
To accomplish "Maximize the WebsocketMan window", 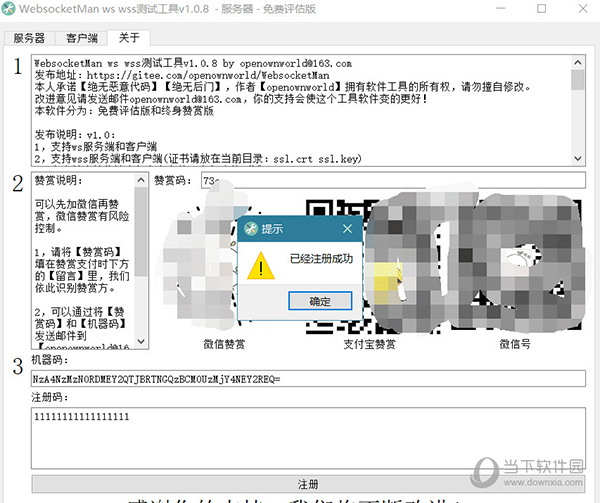I will point(541,8).
